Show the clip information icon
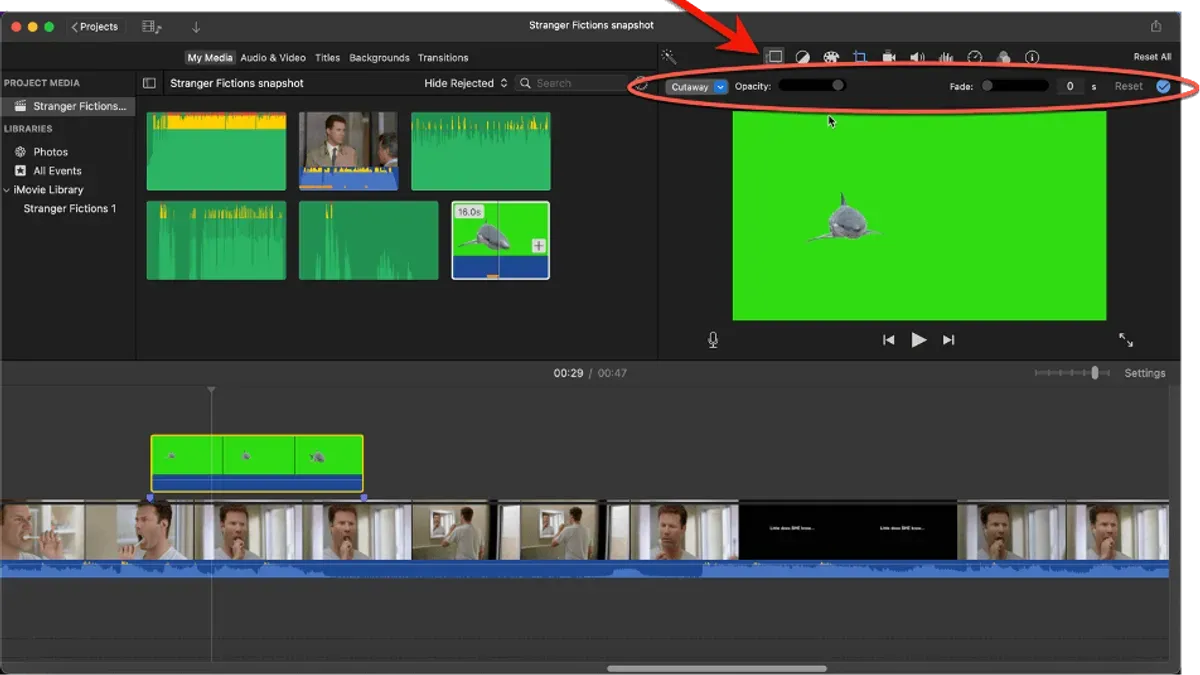The height and width of the screenshot is (675, 1200). coord(1032,58)
